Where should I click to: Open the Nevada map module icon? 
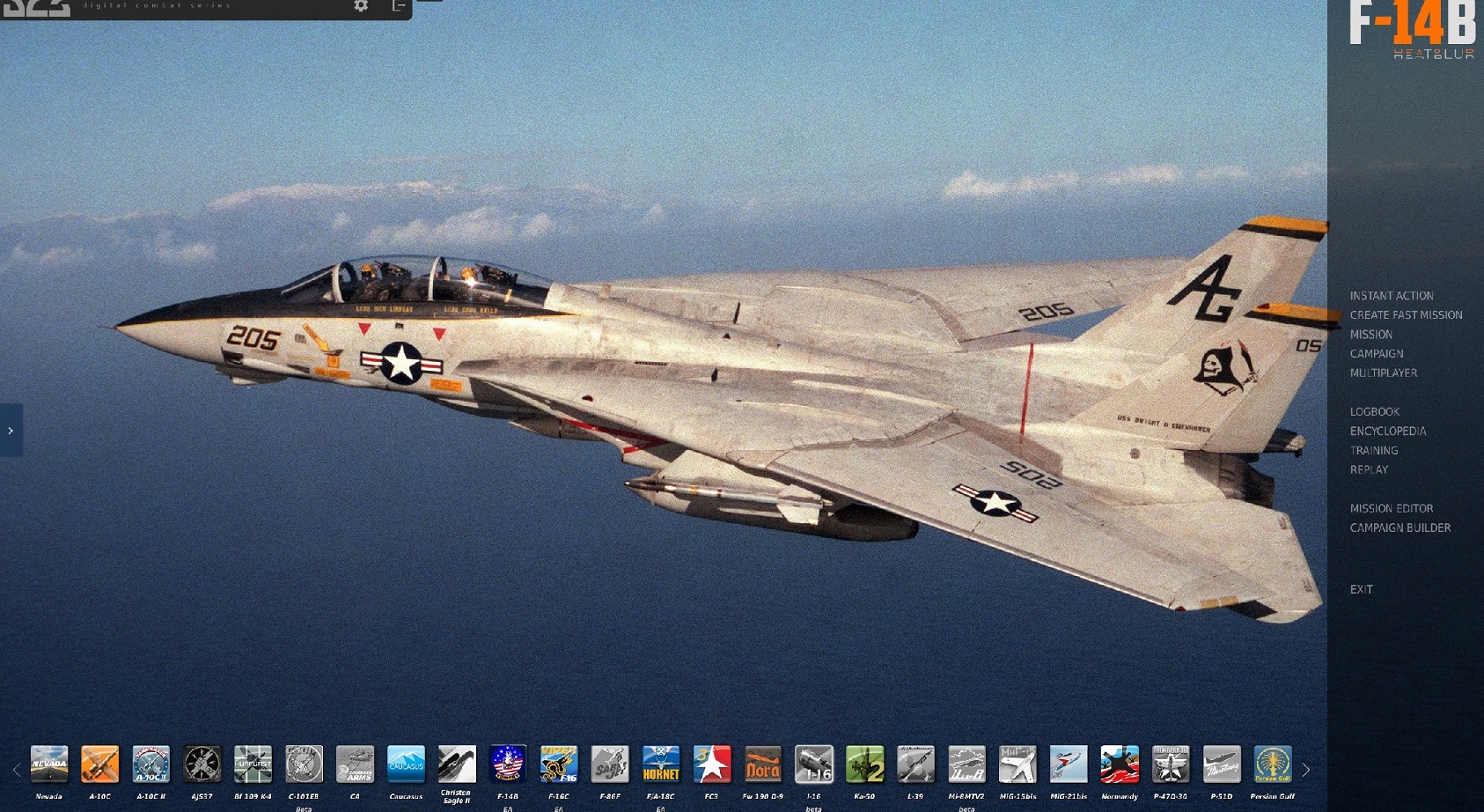50,765
